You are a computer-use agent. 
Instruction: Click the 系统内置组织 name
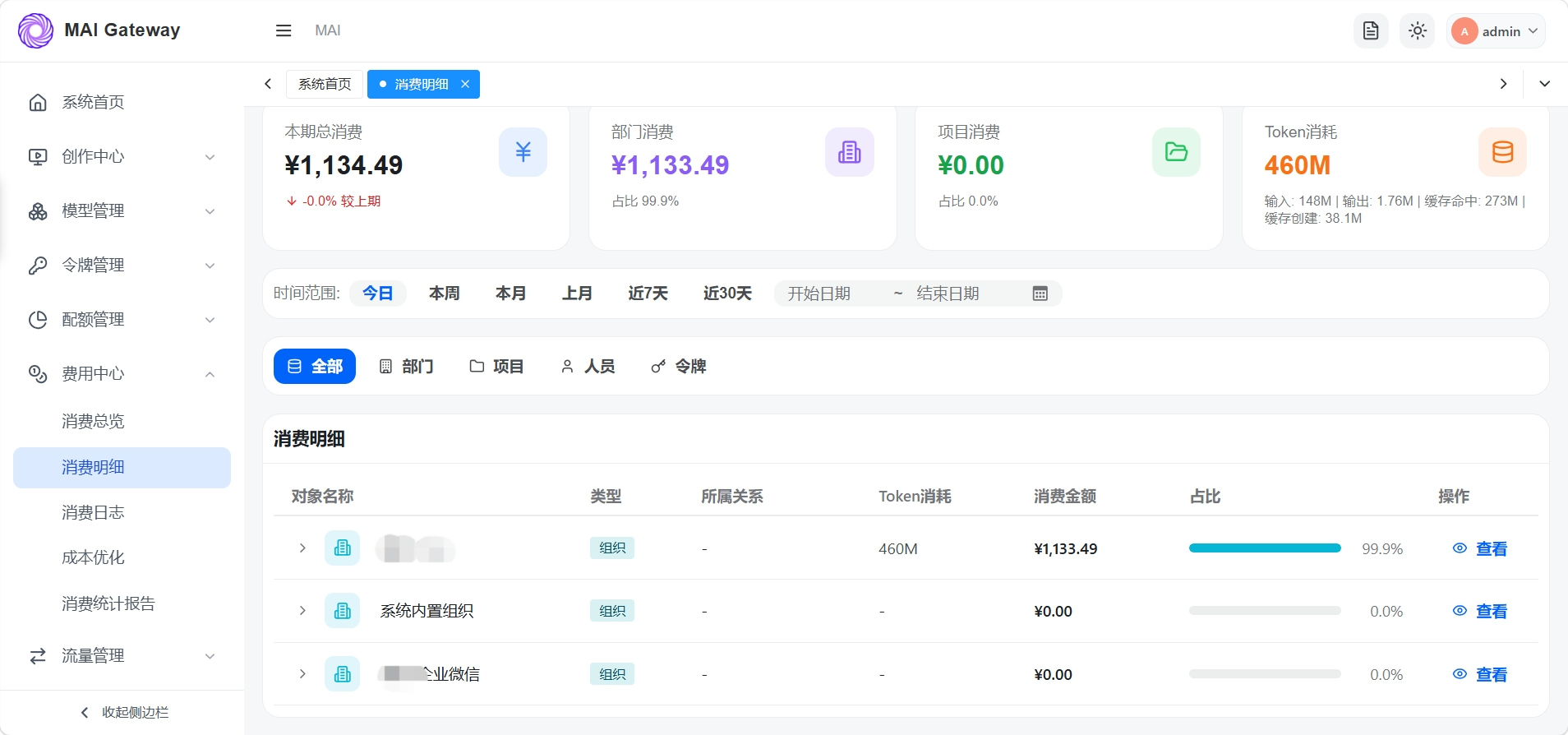click(427, 611)
